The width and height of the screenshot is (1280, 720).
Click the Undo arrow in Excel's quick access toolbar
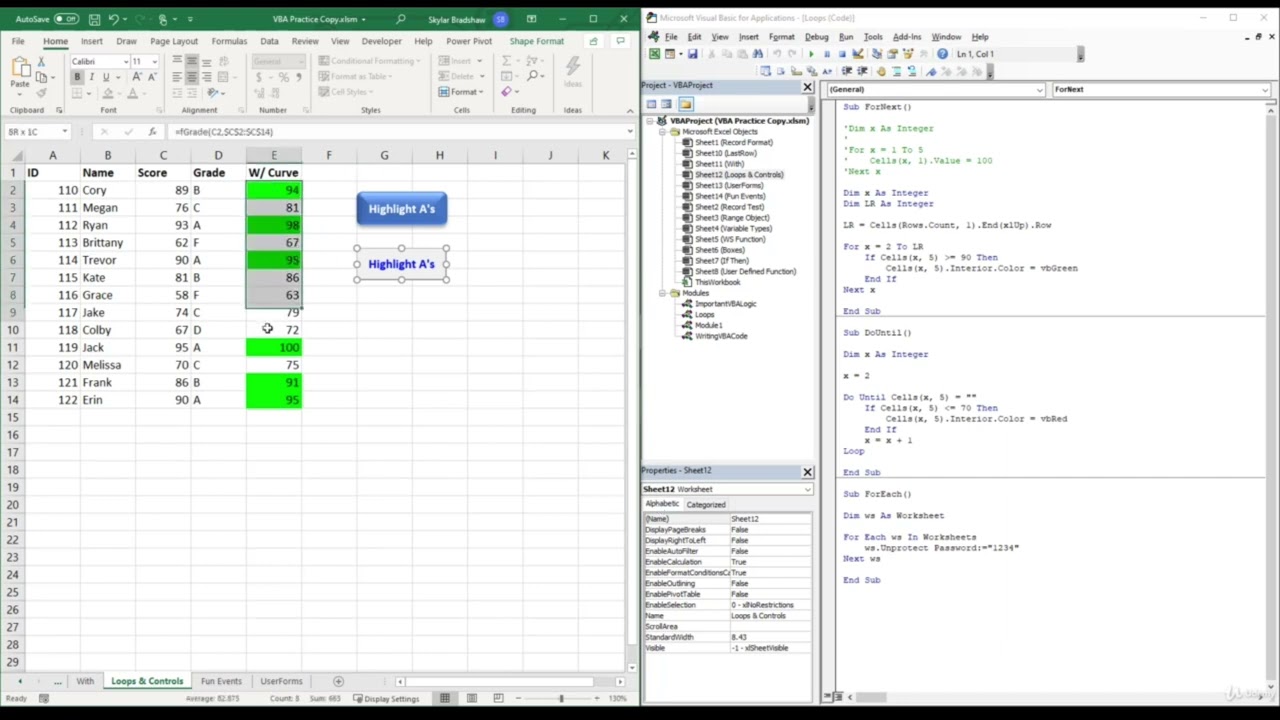click(x=113, y=19)
